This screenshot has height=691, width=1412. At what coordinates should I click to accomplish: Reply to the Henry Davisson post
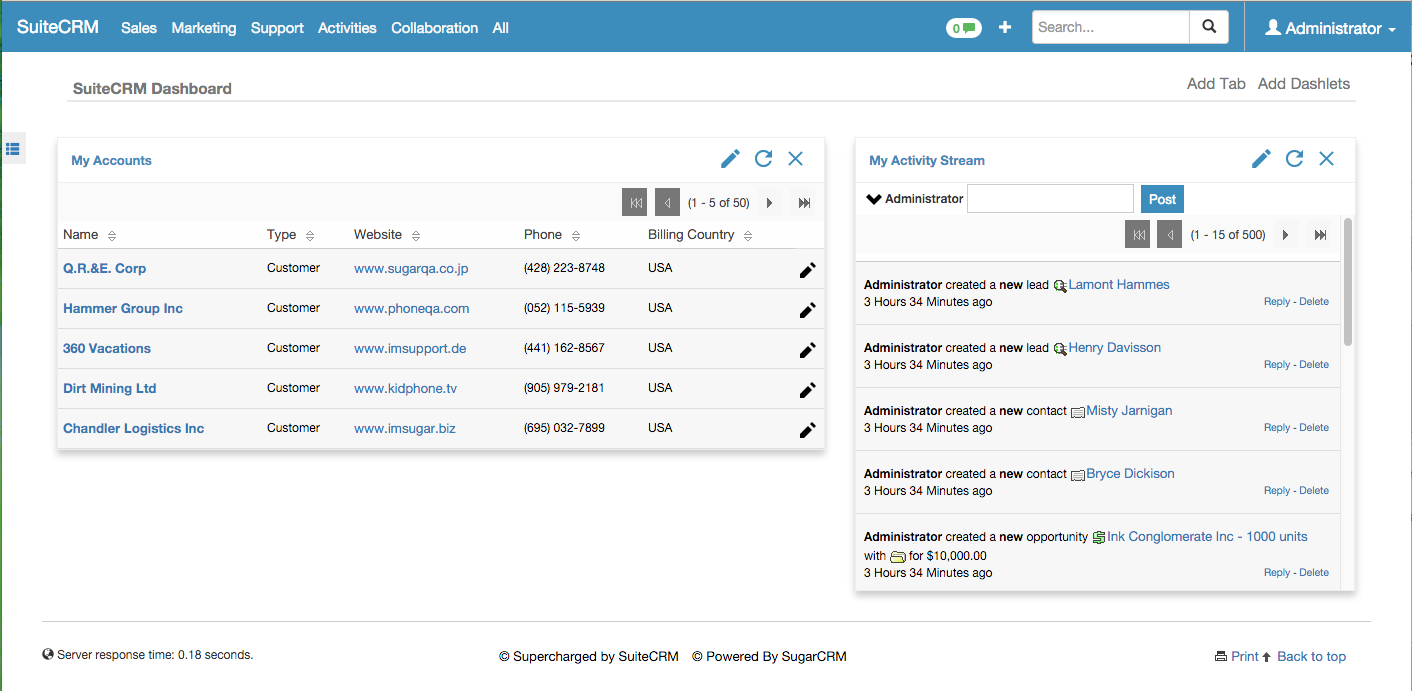1277,364
